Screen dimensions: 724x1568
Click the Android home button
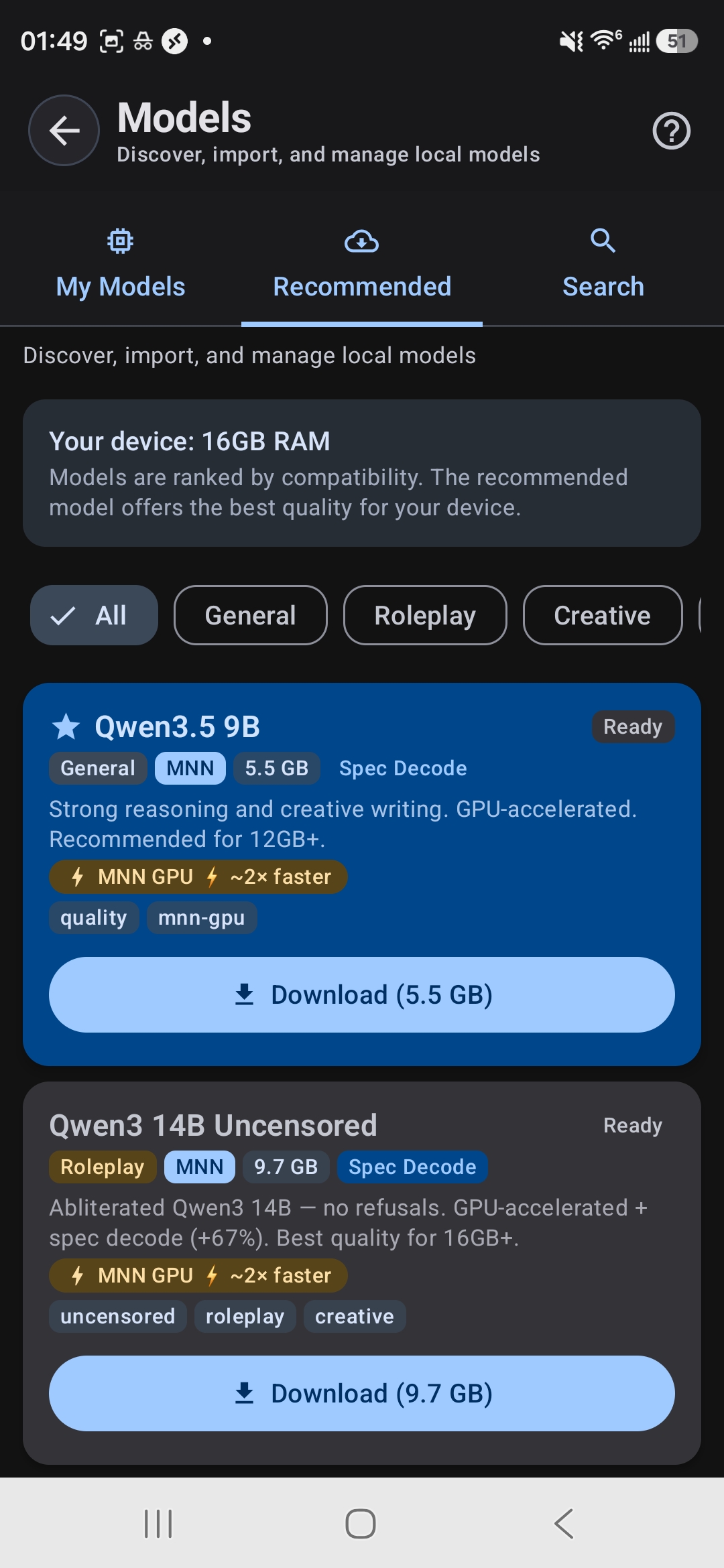point(361,1521)
